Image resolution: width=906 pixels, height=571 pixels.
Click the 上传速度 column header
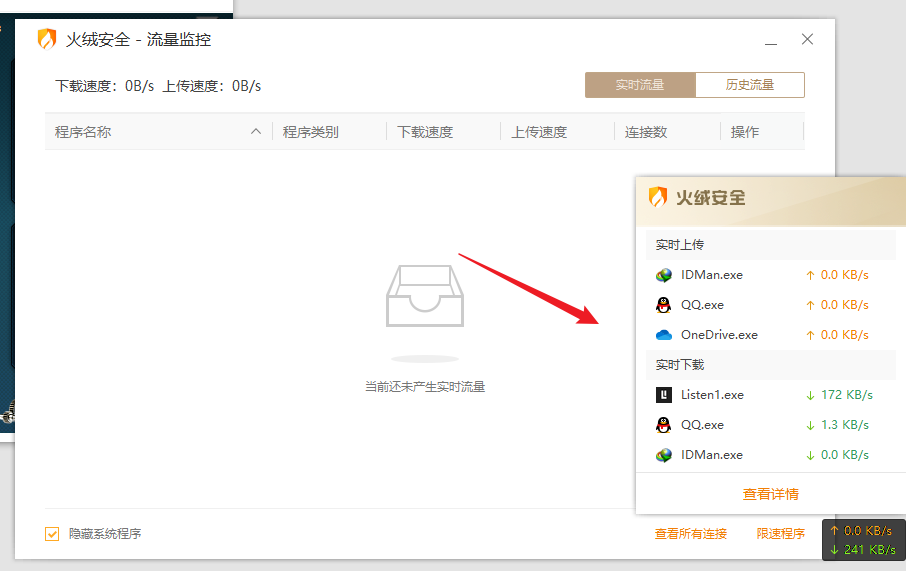539,132
